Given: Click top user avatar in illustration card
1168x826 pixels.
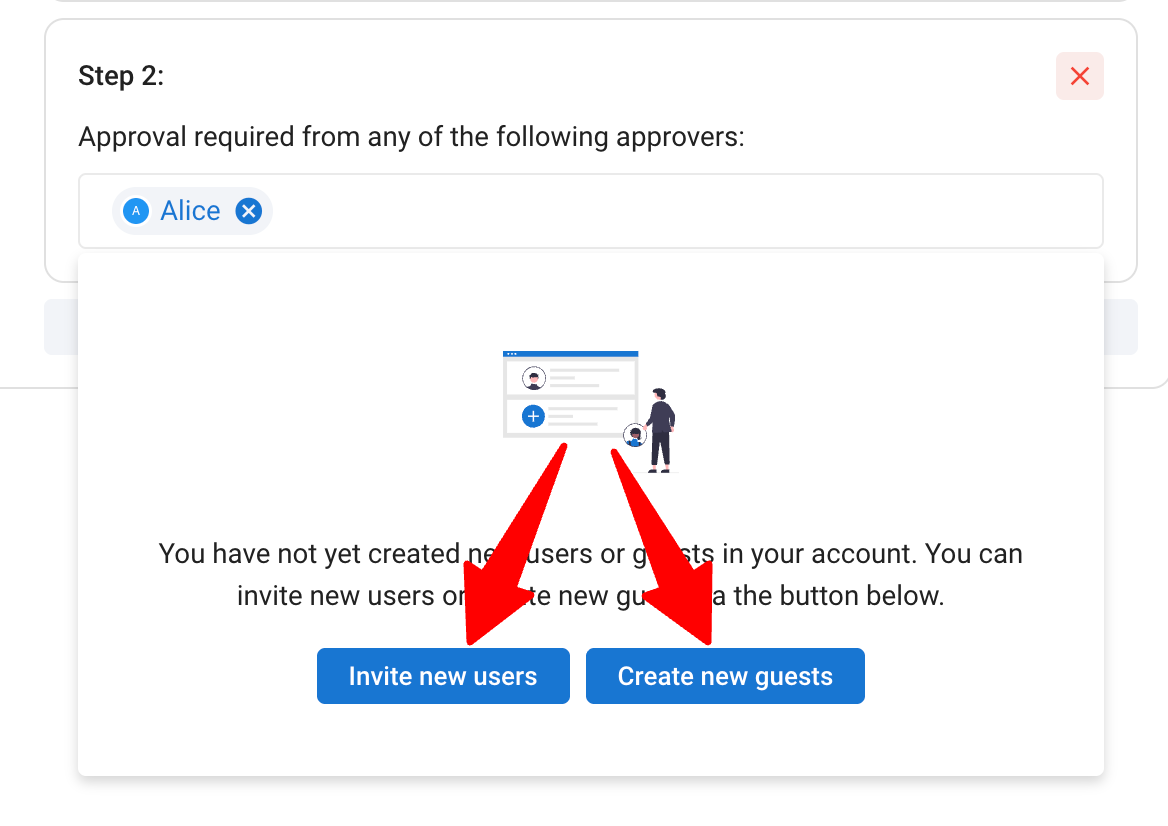Looking at the screenshot, I should pos(533,378).
